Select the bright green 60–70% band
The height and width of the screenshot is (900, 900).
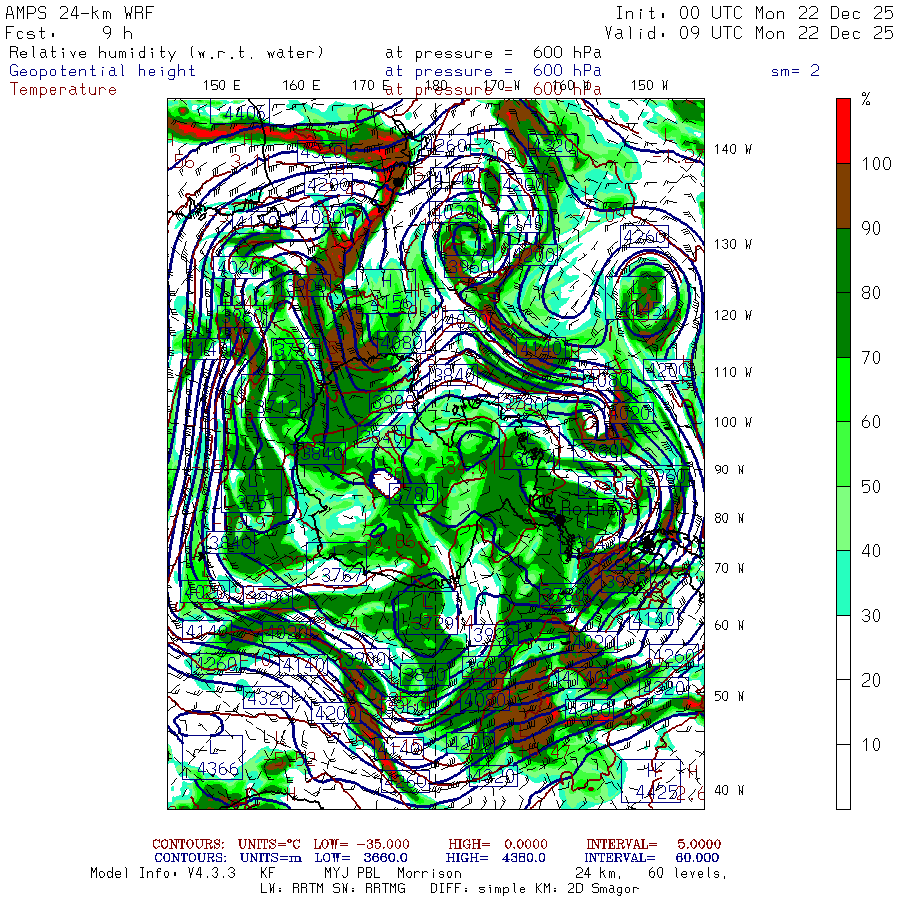(x=843, y=389)
